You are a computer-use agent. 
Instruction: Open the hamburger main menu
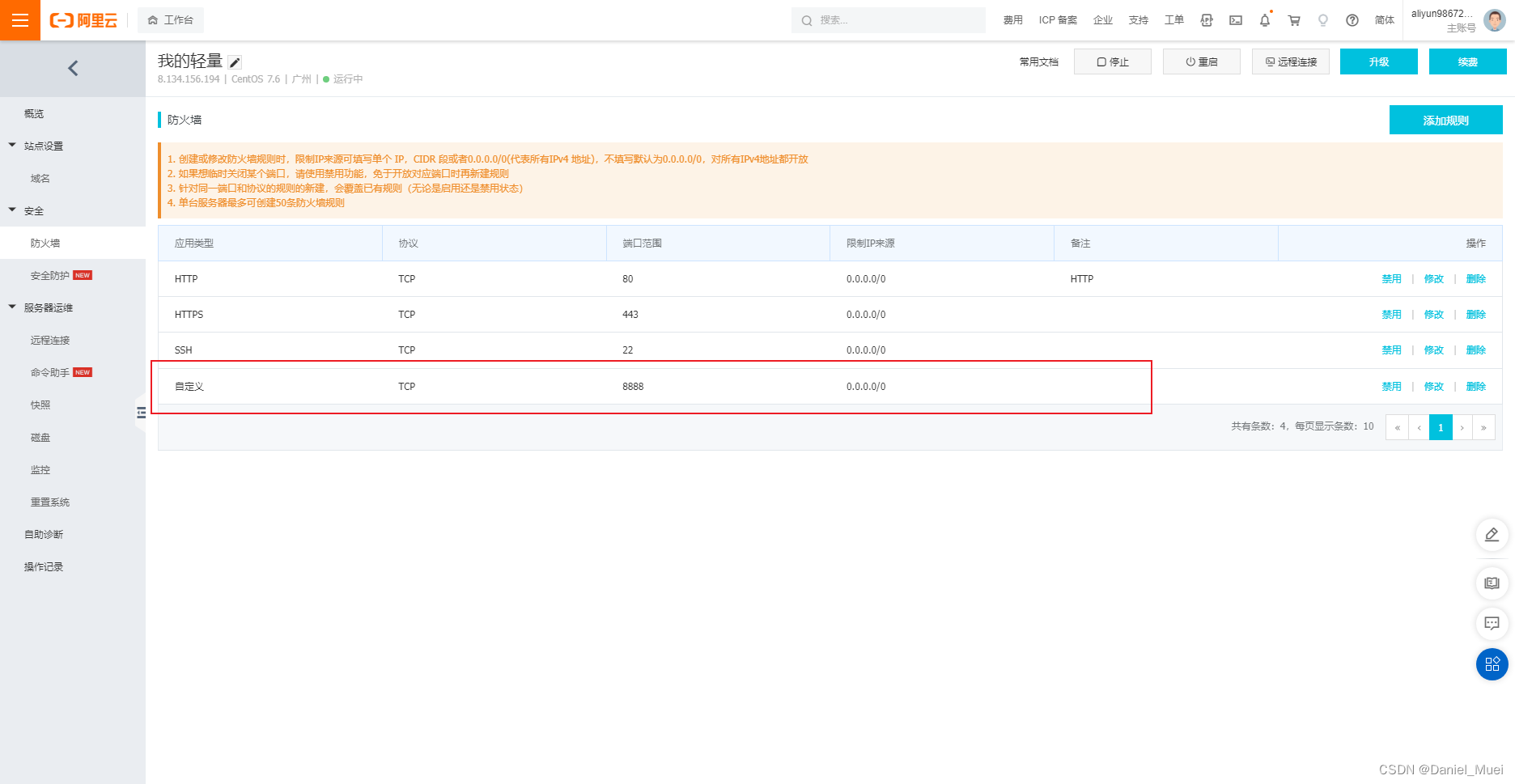[20, 20]
